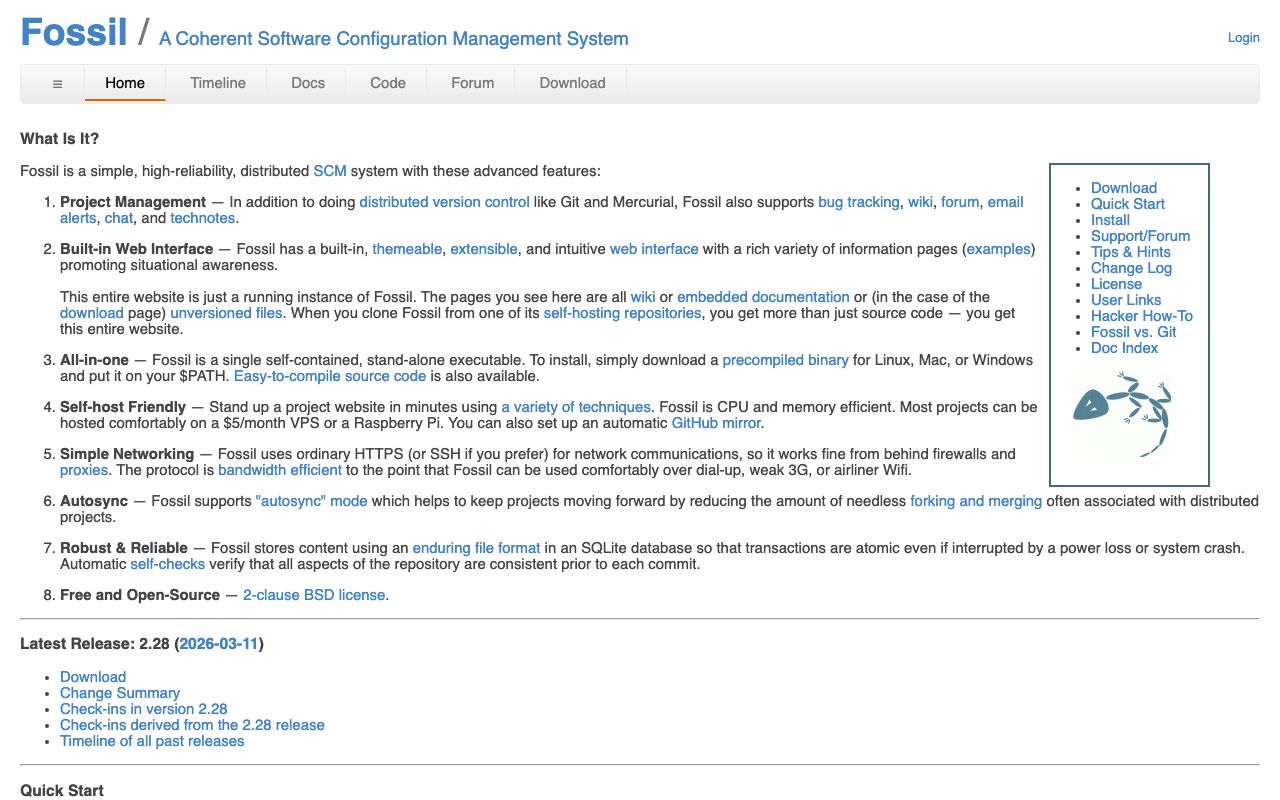Click the 'proxies' link
1280x800 pixels.
point(84,470)
